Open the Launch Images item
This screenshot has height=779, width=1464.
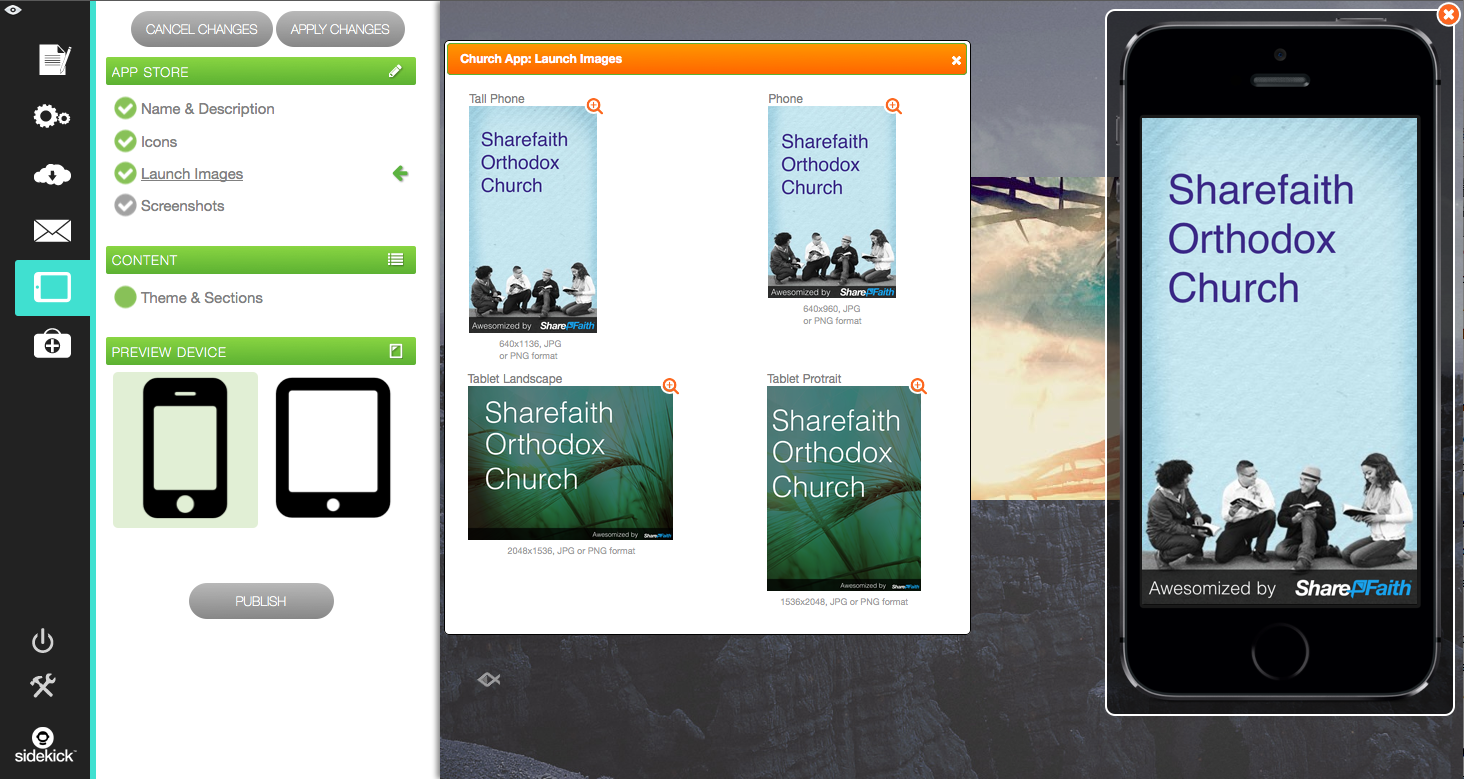tap(192, 174)
